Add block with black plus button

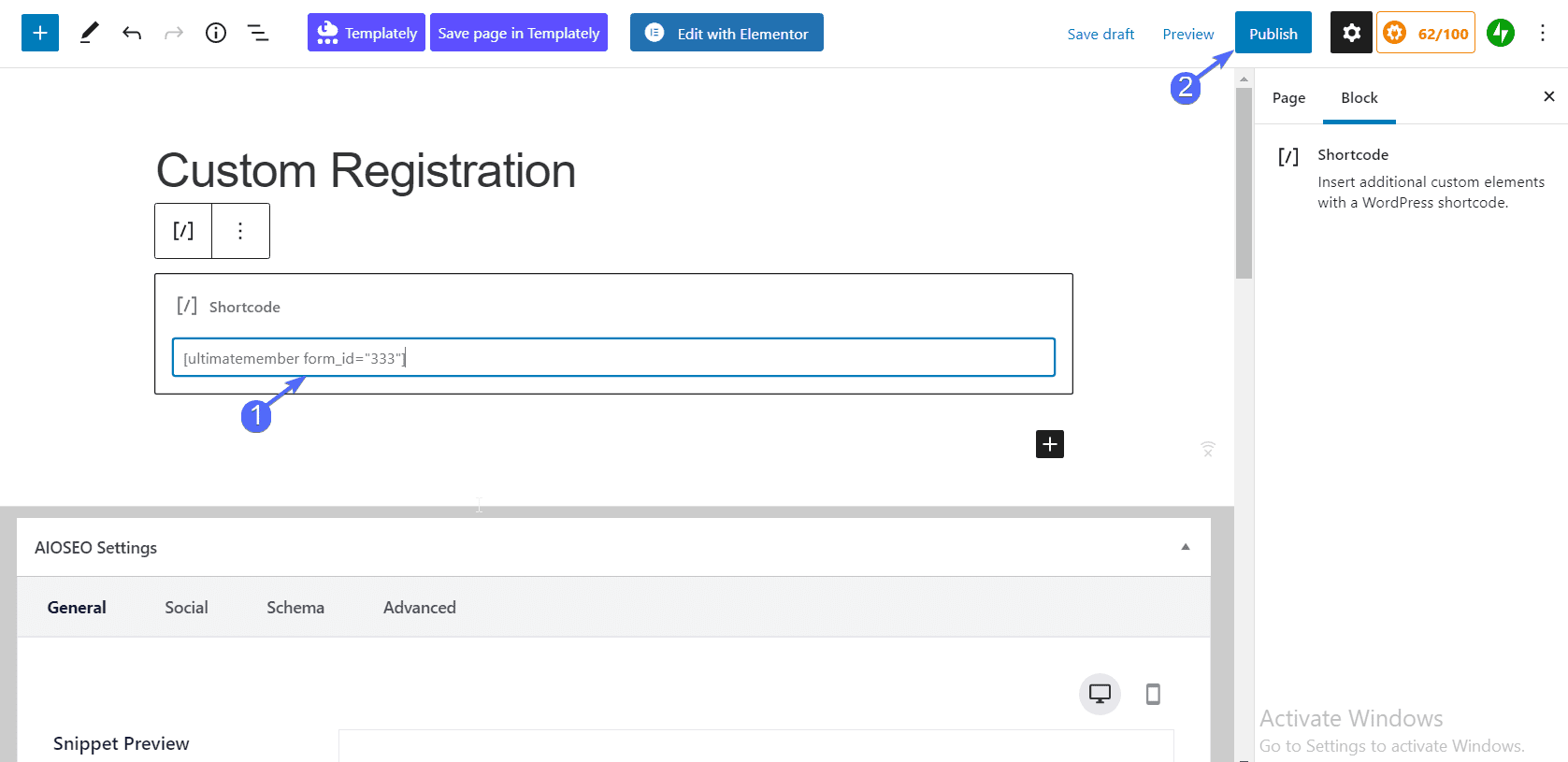click(1050, 444)
